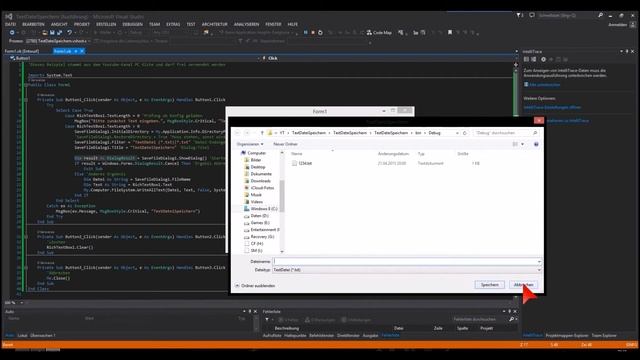The image size is (640, 360).
Task: Click Save All icon in Visual Studio toolbar
Action: [x=60, y=33]
